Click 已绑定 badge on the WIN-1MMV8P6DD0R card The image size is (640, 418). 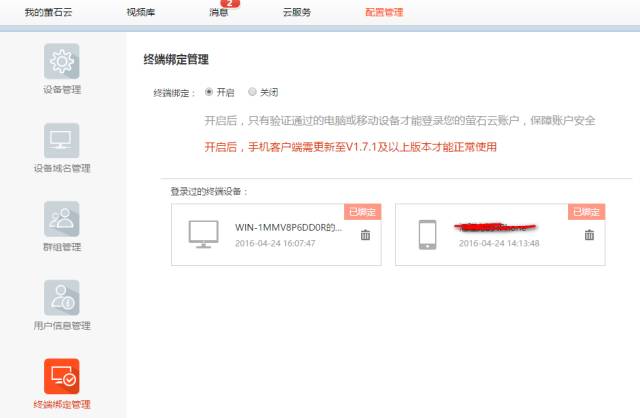pos(363,212)
